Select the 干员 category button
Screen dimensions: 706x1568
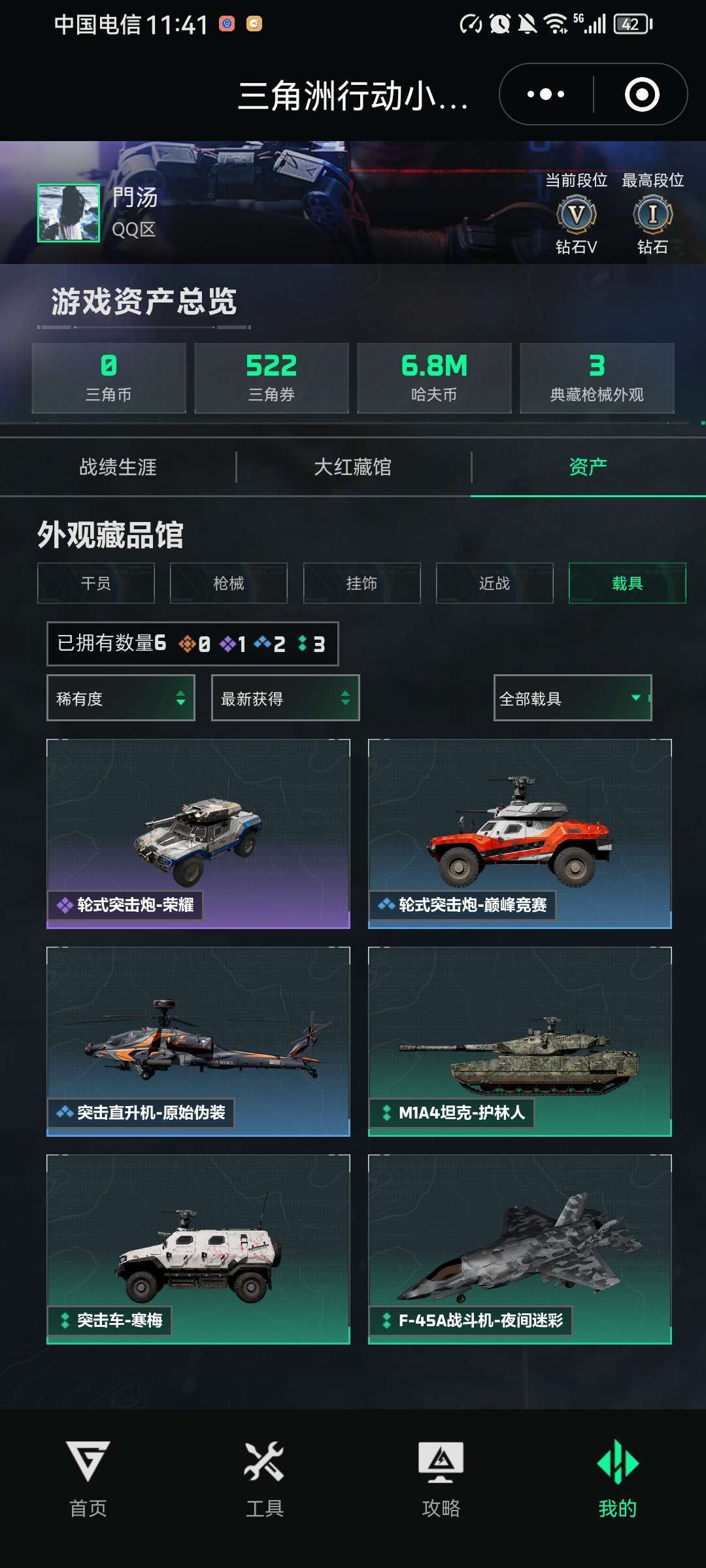click(x=96, y=583)
